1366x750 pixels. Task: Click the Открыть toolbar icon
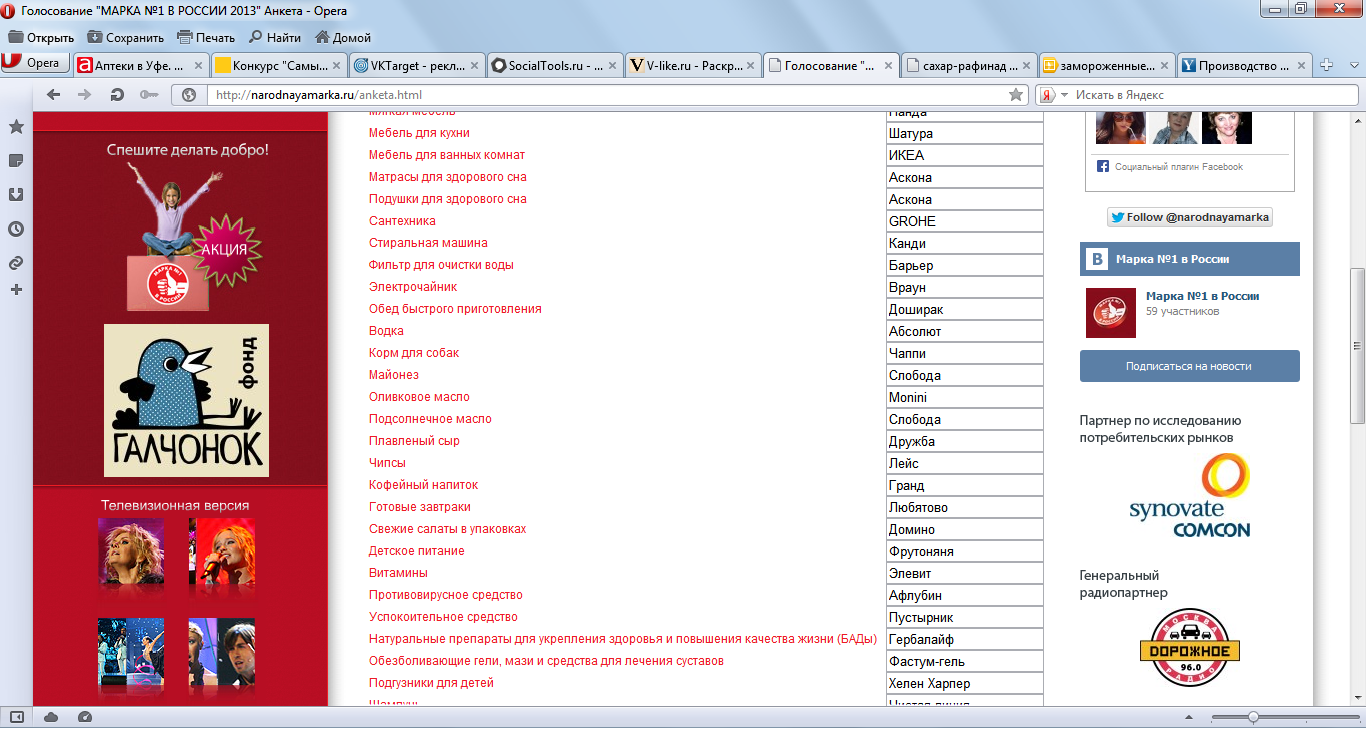click(x=16, y=37)
